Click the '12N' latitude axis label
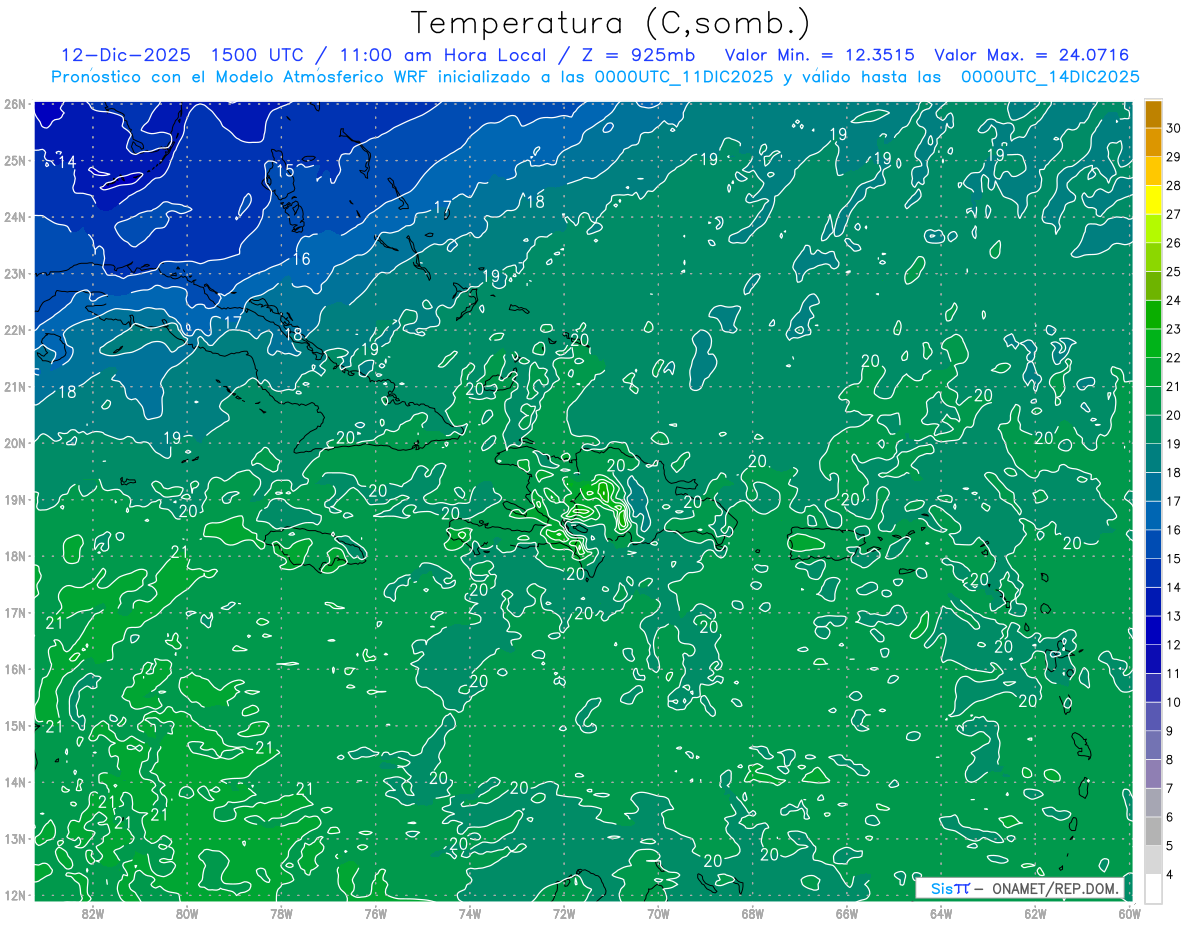The image size is (1200, 927). point(14,895)
